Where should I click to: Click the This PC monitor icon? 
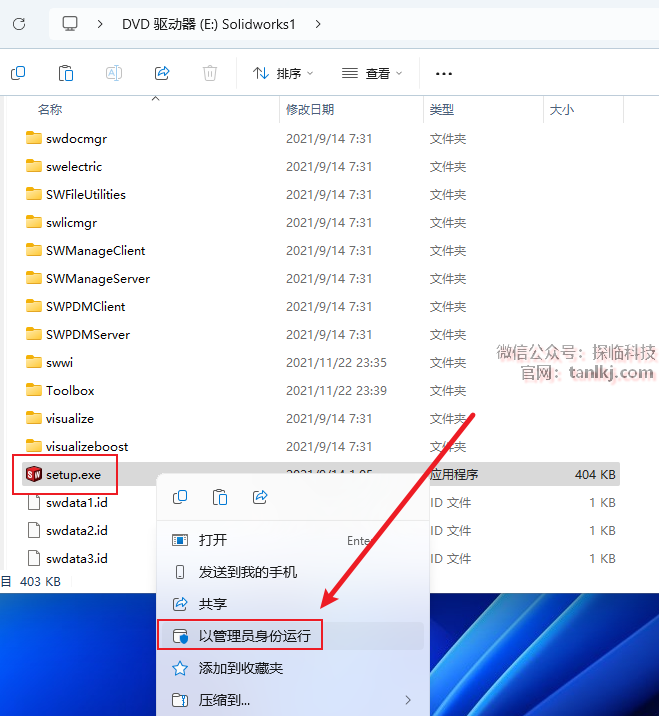point(70,24)
